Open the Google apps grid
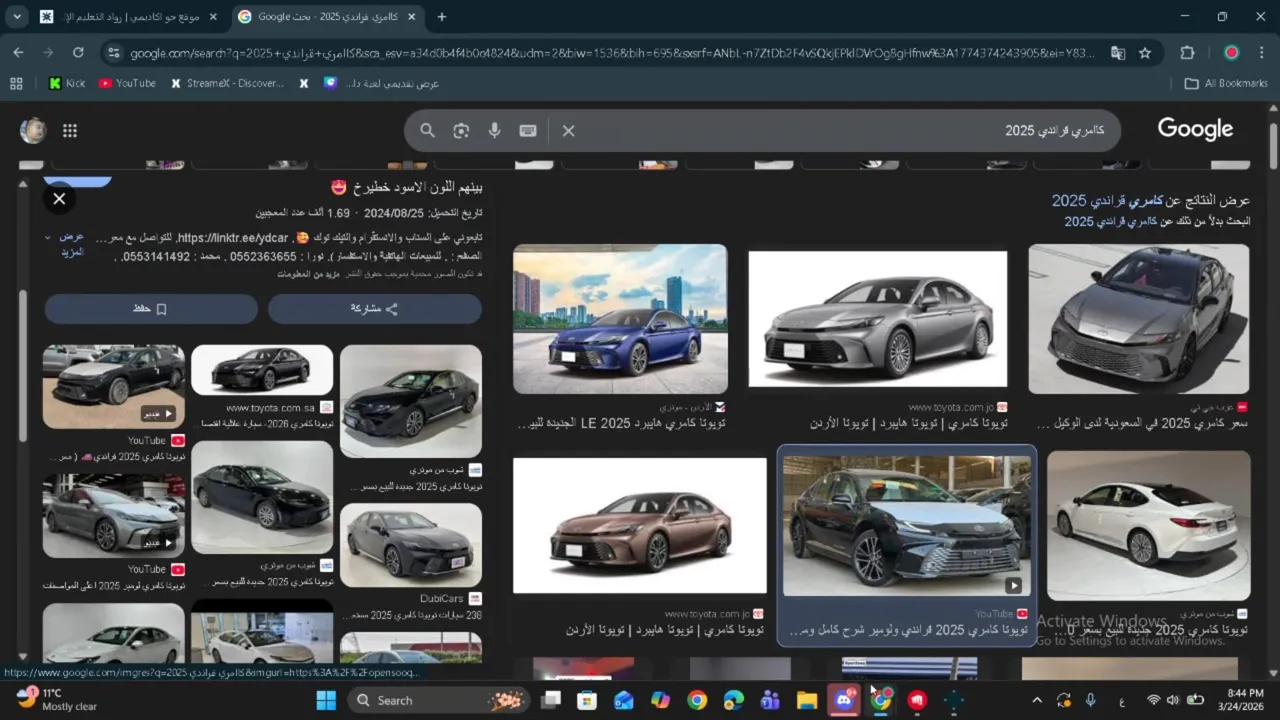Viewport: 1280px width, 720px height. coord(70,131)
